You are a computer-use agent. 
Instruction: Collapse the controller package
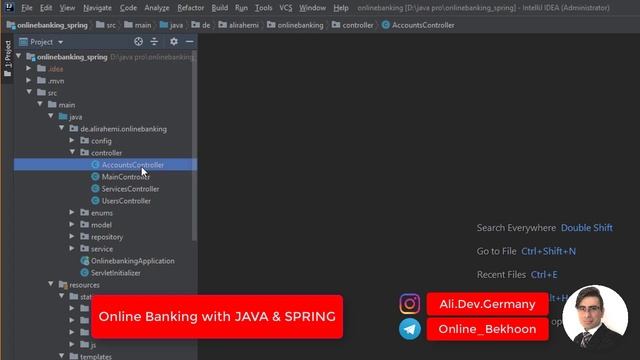click(x=73, y=152)
